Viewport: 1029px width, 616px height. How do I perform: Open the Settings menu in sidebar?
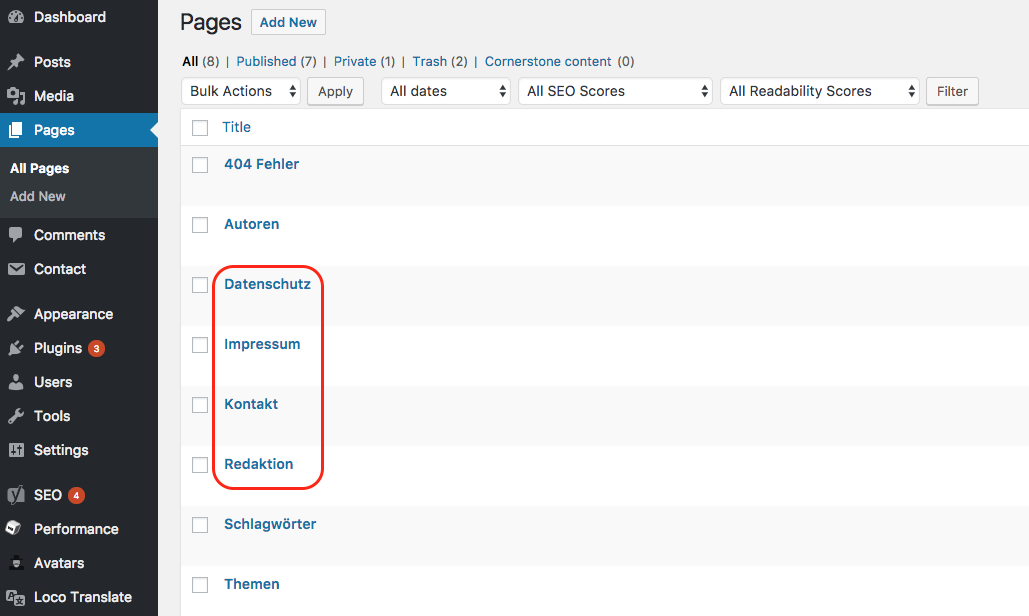[x=61, y=450]
